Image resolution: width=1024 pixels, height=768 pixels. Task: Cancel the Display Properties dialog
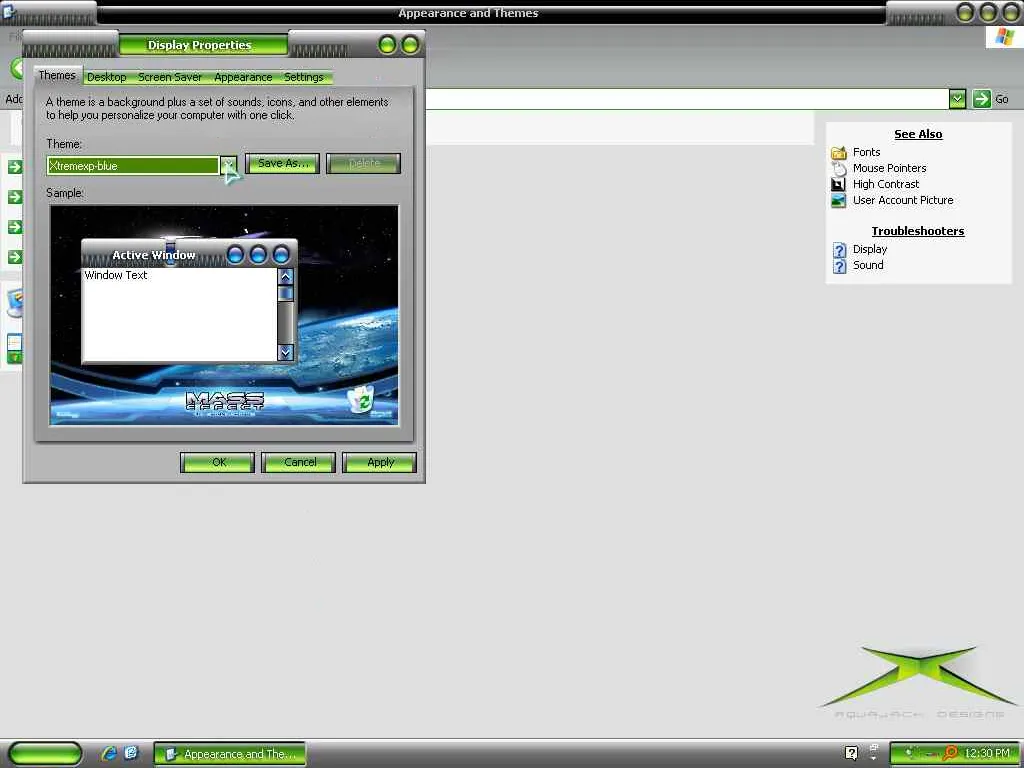click(299, 462)
